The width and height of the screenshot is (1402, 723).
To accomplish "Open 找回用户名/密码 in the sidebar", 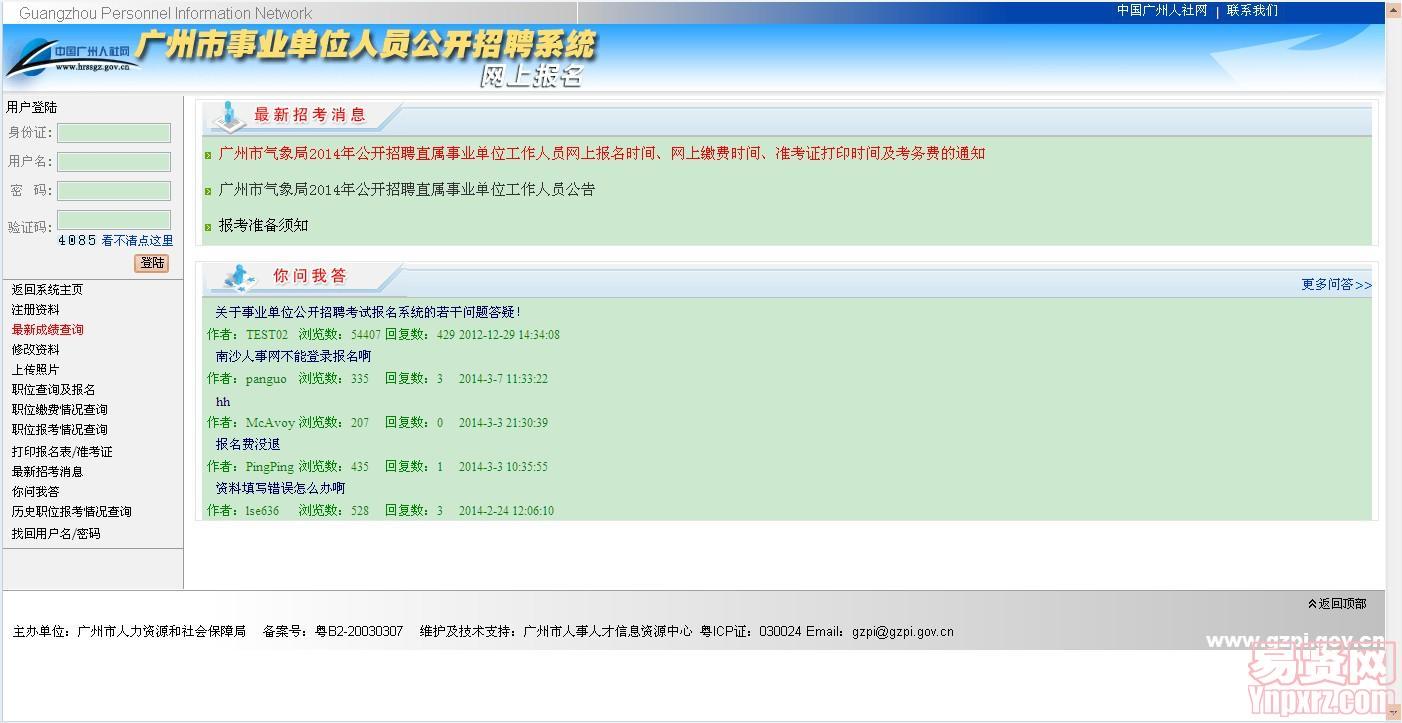I will coord(56,534).
